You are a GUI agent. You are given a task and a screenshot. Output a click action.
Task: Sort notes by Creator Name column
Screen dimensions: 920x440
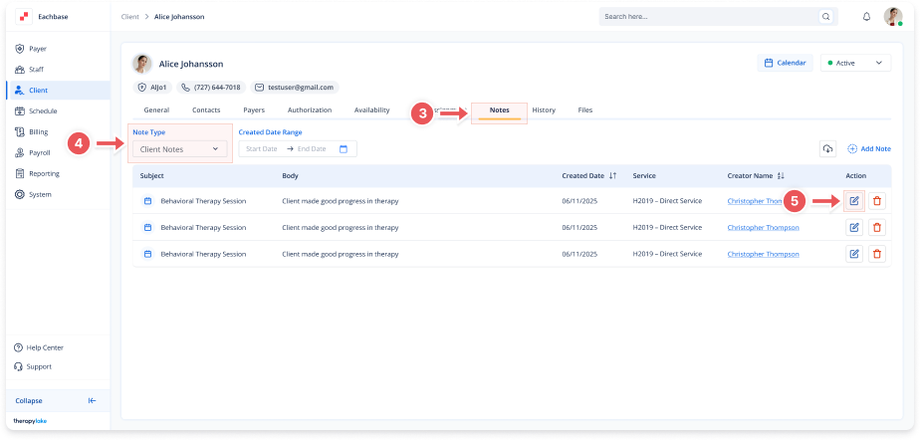point(781,176)
